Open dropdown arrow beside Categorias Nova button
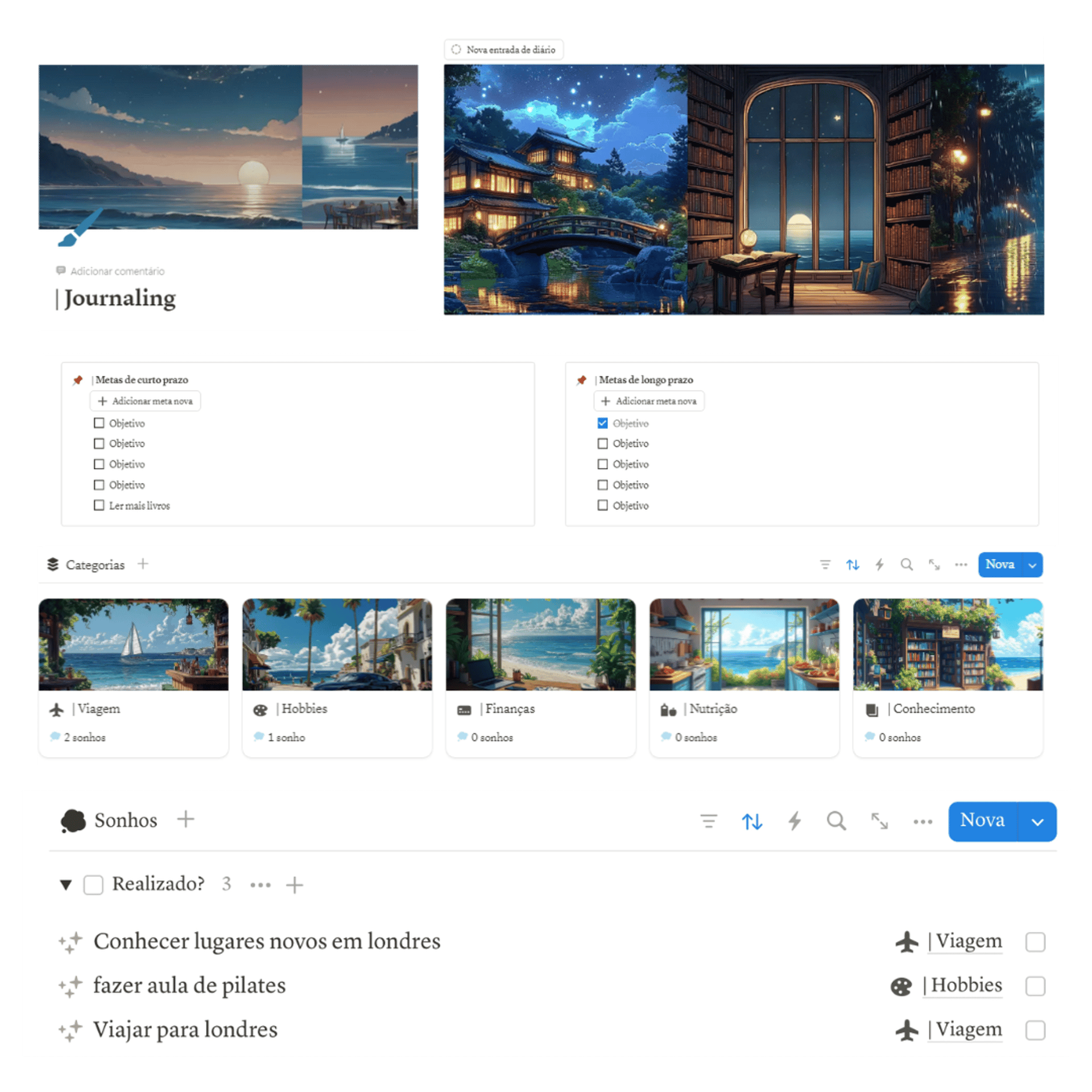1092x1092 pixels. (x=1032, y=565)
